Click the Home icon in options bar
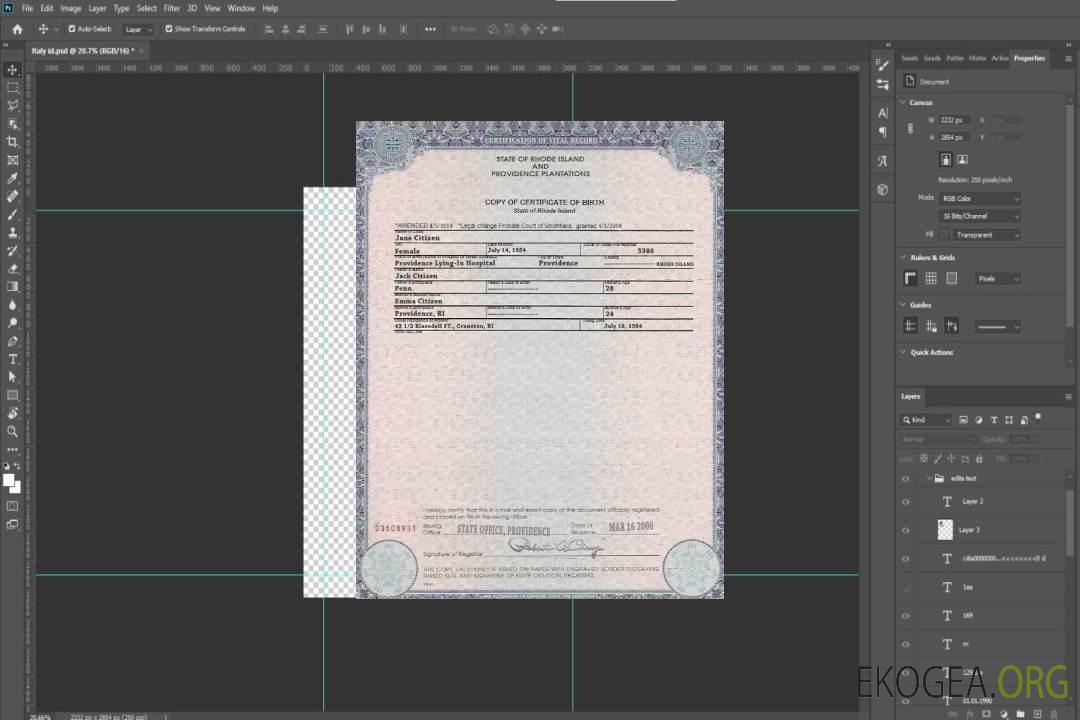Image resolution: width=1080 pixels, height=720 pixels. (x=17, y=29)
